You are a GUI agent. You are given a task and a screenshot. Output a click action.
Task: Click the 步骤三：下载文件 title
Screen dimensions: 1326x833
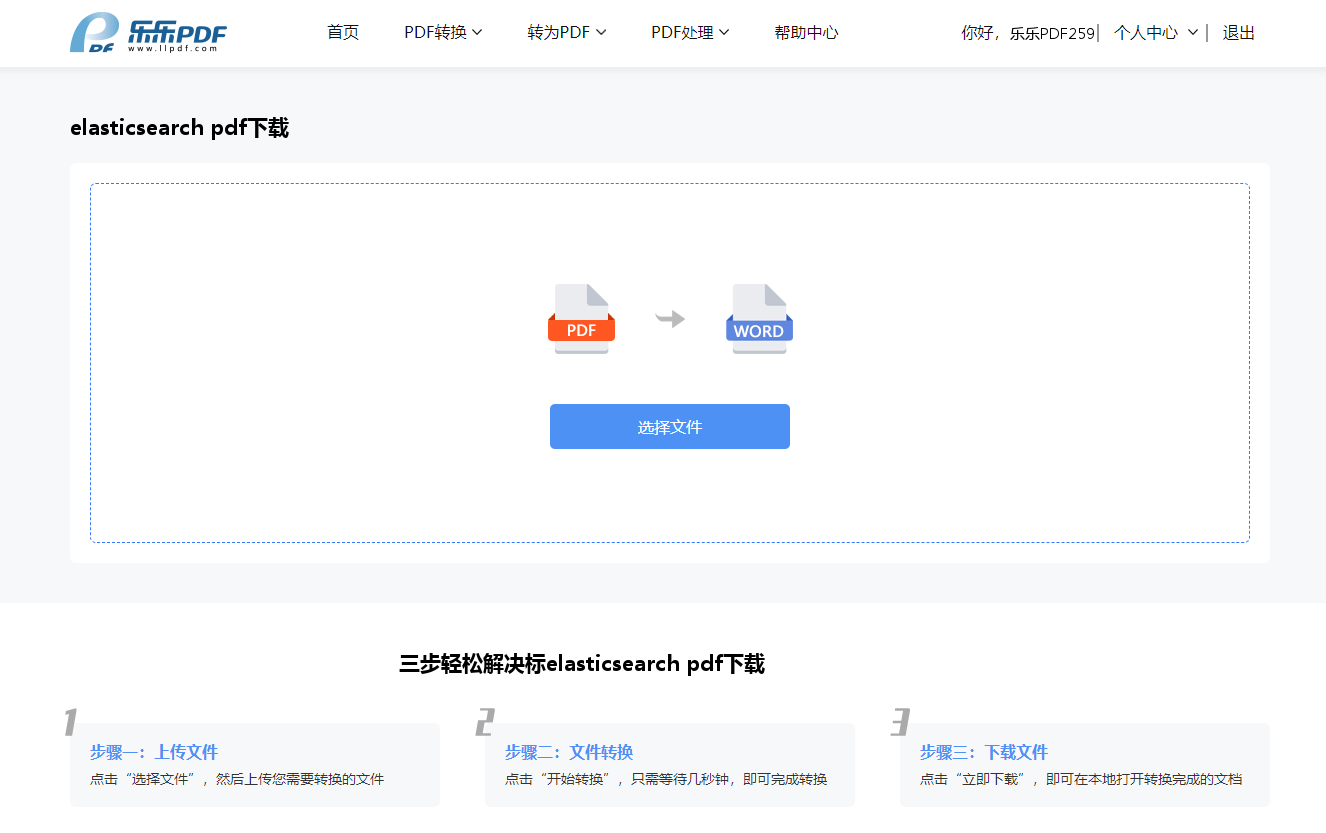point(984,752)
